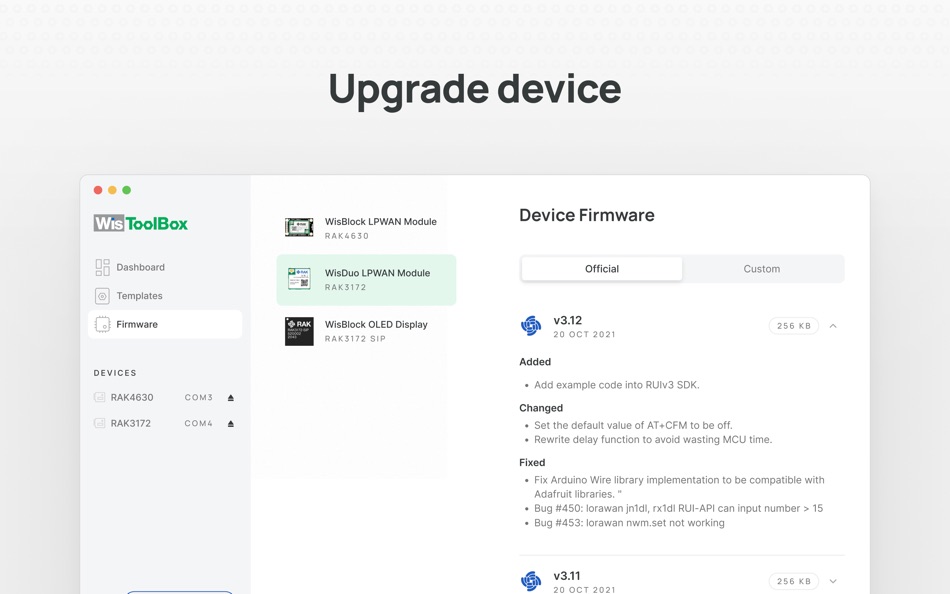Click the green maximize window button

[x=127, y=190]
